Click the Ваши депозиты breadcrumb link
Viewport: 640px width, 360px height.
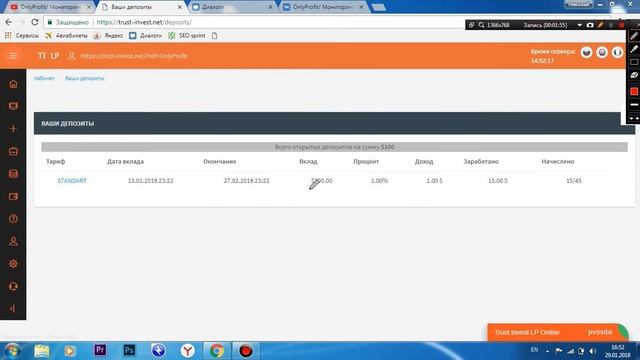click(x=84, y=78)
